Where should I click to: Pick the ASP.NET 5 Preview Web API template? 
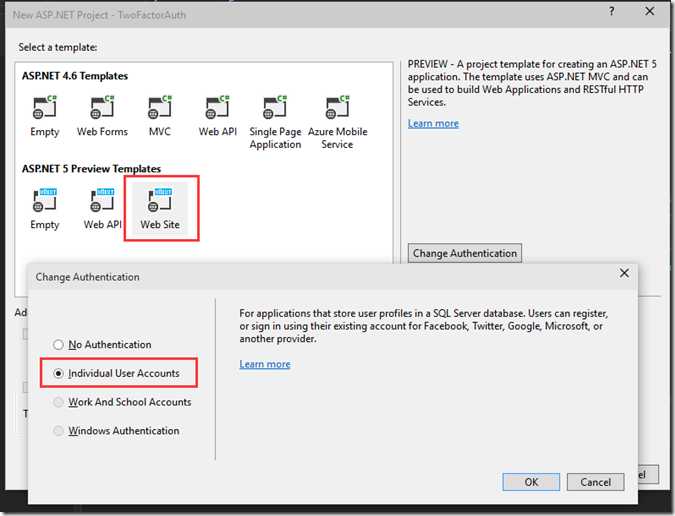click(102, 208)
